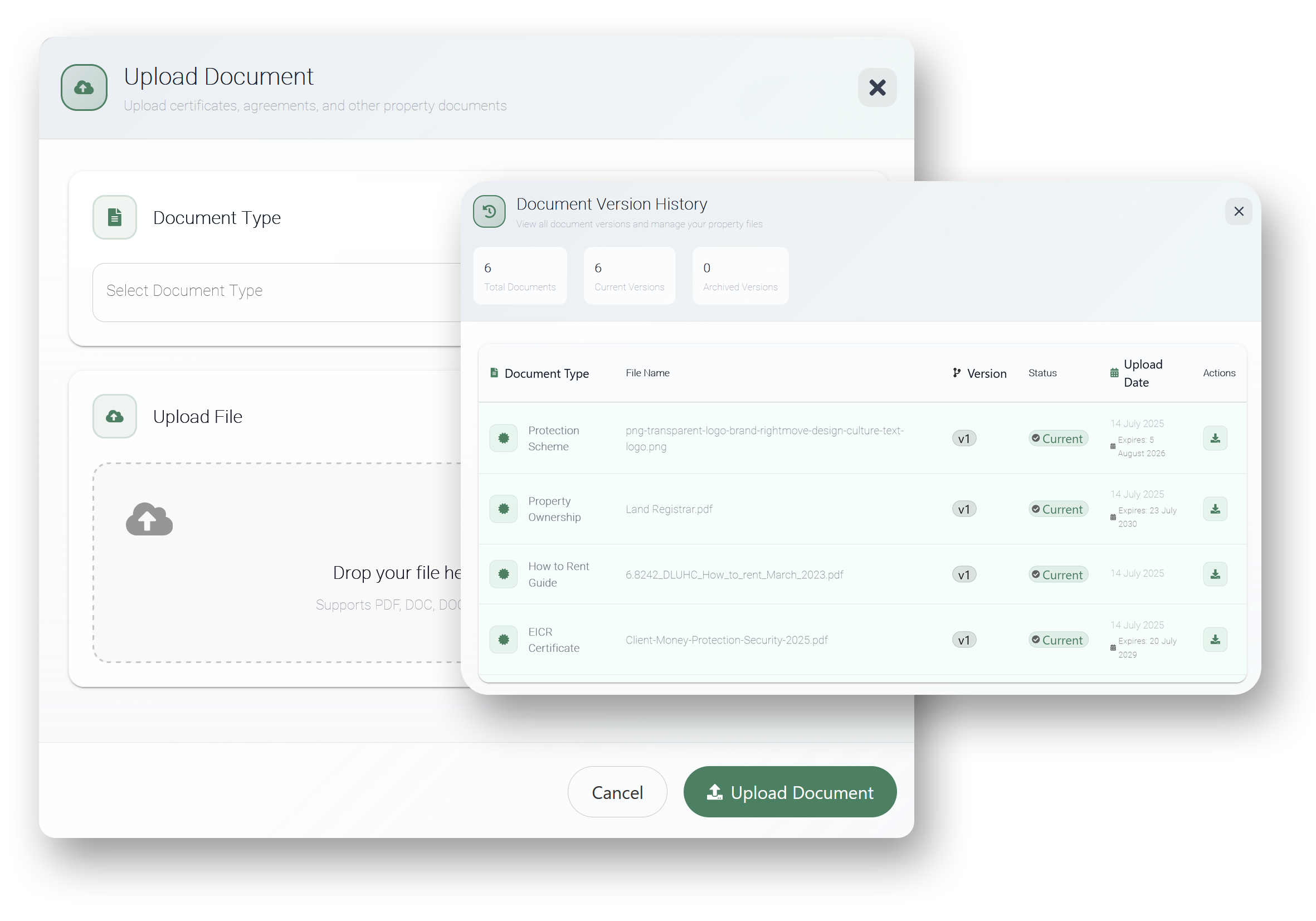The image size is (1316, 921).
Task: Click the Archived Versions stat card
Action: pyautogui.click(x=739, y=276)
